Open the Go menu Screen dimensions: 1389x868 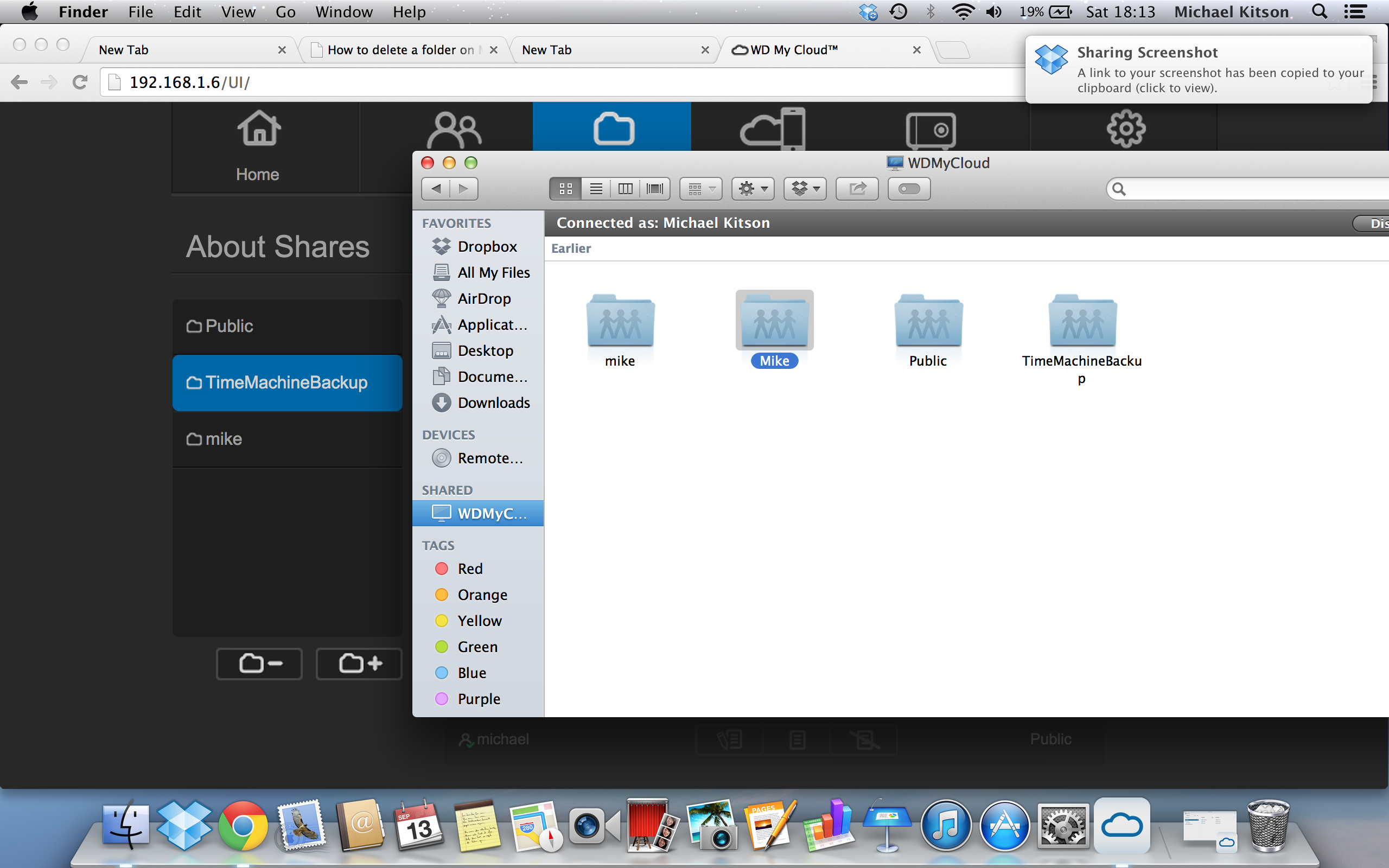[285, 11]
